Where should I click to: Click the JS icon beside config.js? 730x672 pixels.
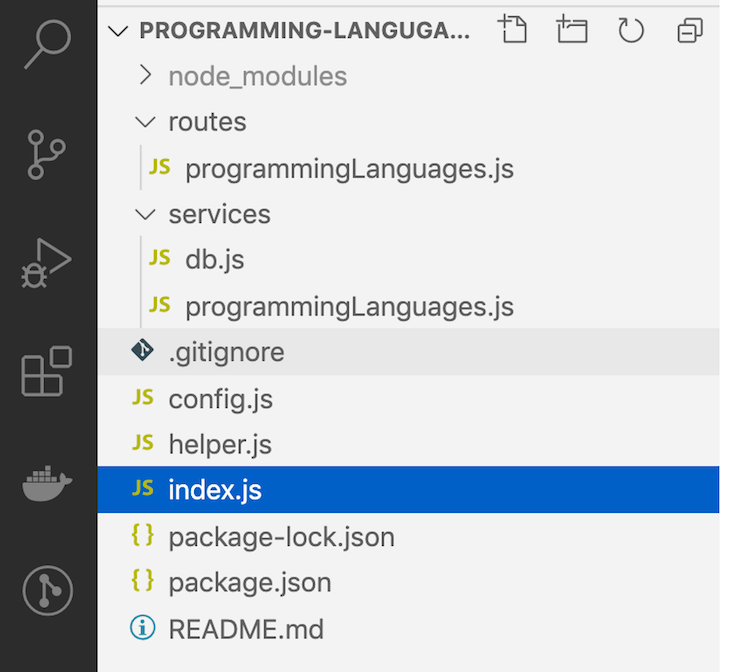(x=142, y=397)
